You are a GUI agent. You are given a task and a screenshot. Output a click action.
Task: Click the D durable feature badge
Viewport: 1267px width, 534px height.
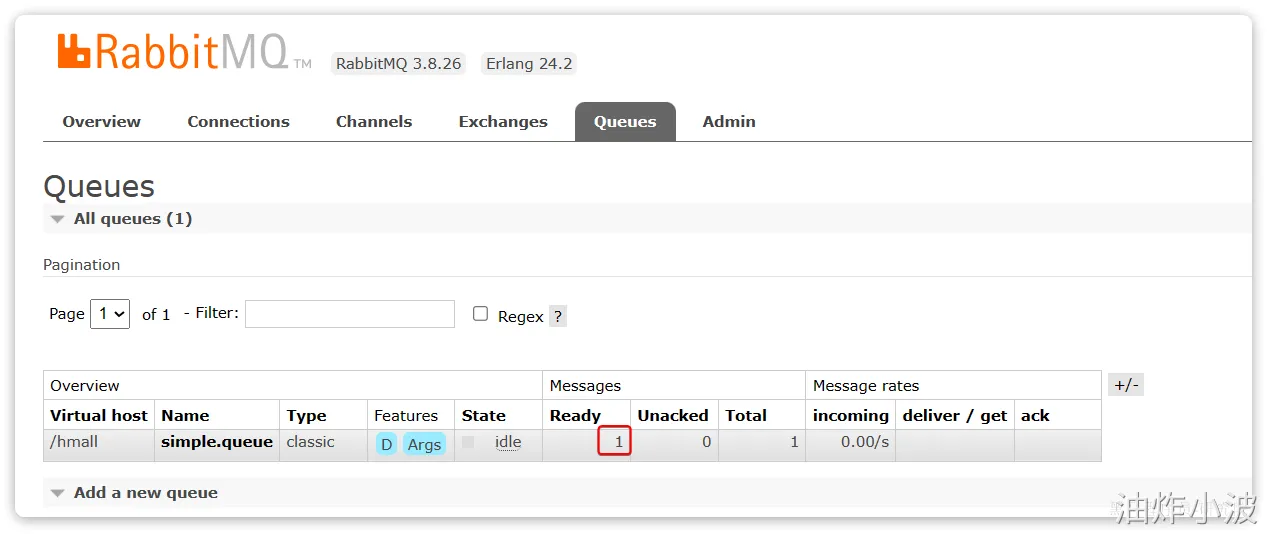point(386,444)
